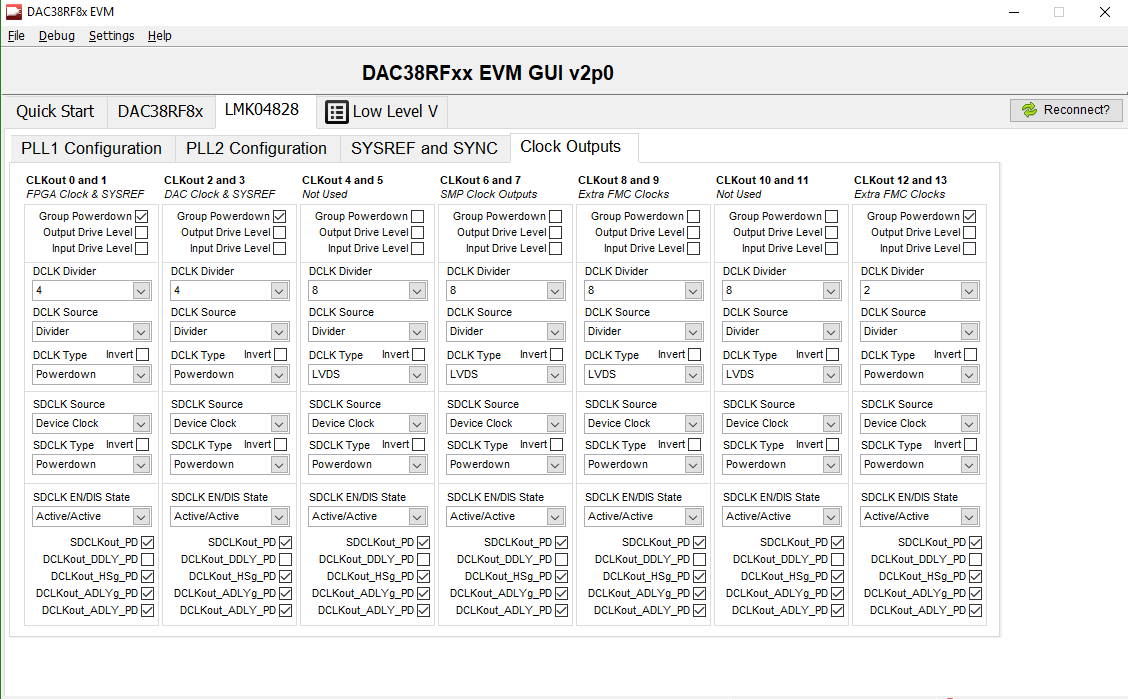Image resolution: width=1128 pixels, height=699 pixels.
Task: Uncheck Group Powerdown for CLKout 12 and 13
Action: point(970,216)
